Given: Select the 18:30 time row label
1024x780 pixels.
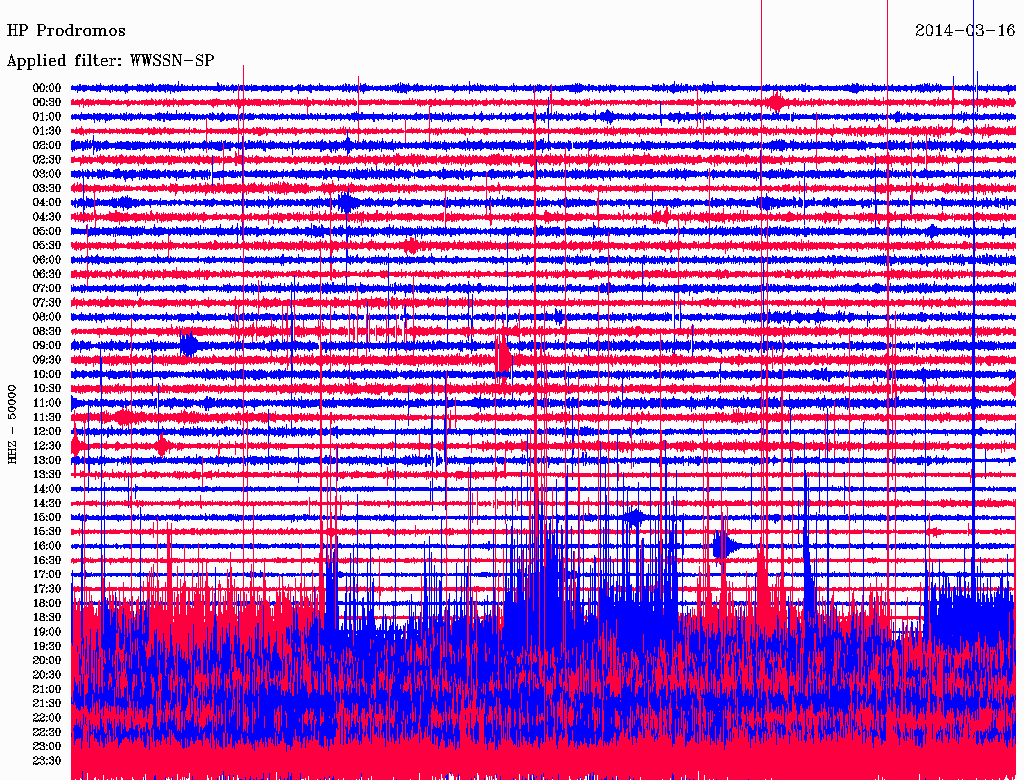Looking at the screenshot, I should (47, 617).
